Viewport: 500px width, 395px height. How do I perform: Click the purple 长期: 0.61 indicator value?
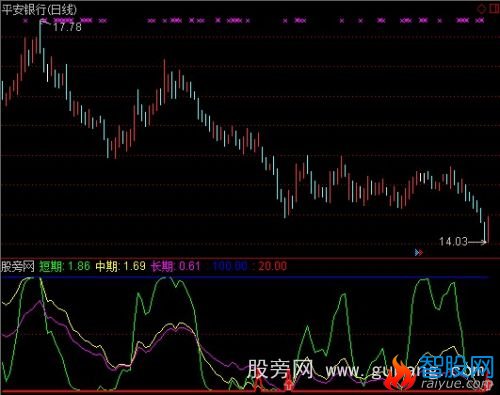click(176, 266)
